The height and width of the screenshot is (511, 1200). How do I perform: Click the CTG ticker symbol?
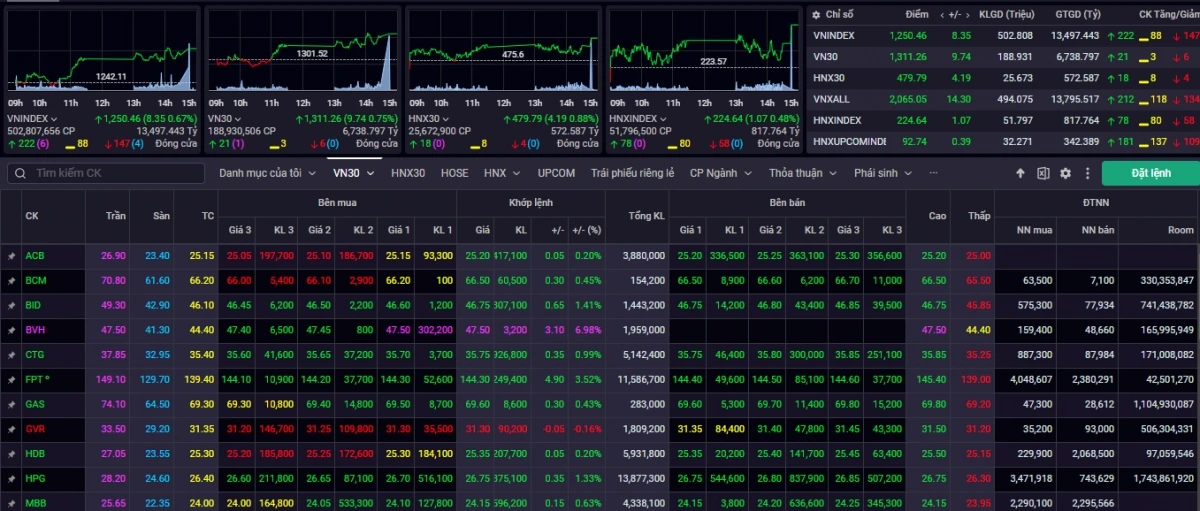pos(35,355)
